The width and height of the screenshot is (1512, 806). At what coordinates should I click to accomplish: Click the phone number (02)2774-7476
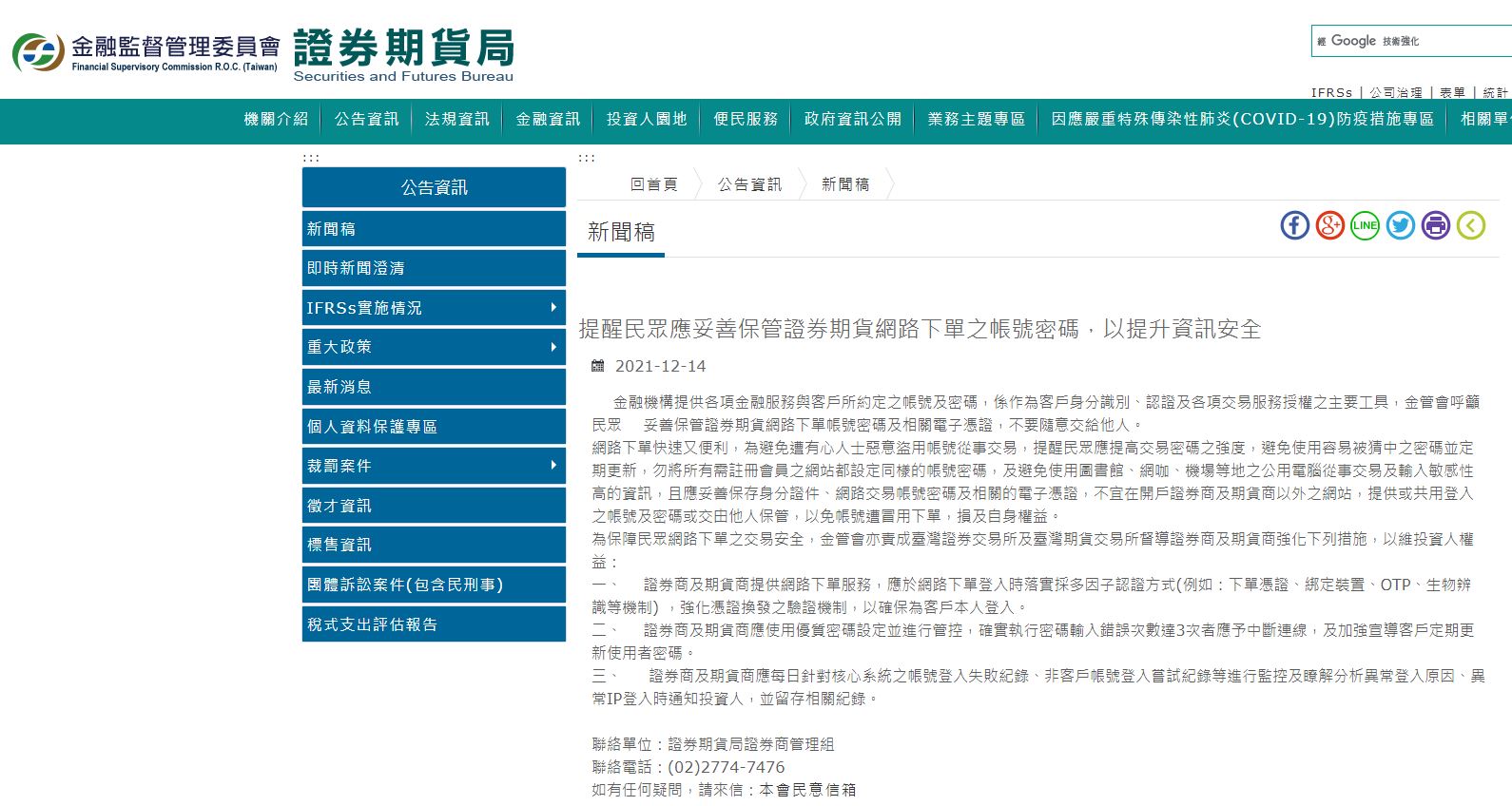point(727,767)
